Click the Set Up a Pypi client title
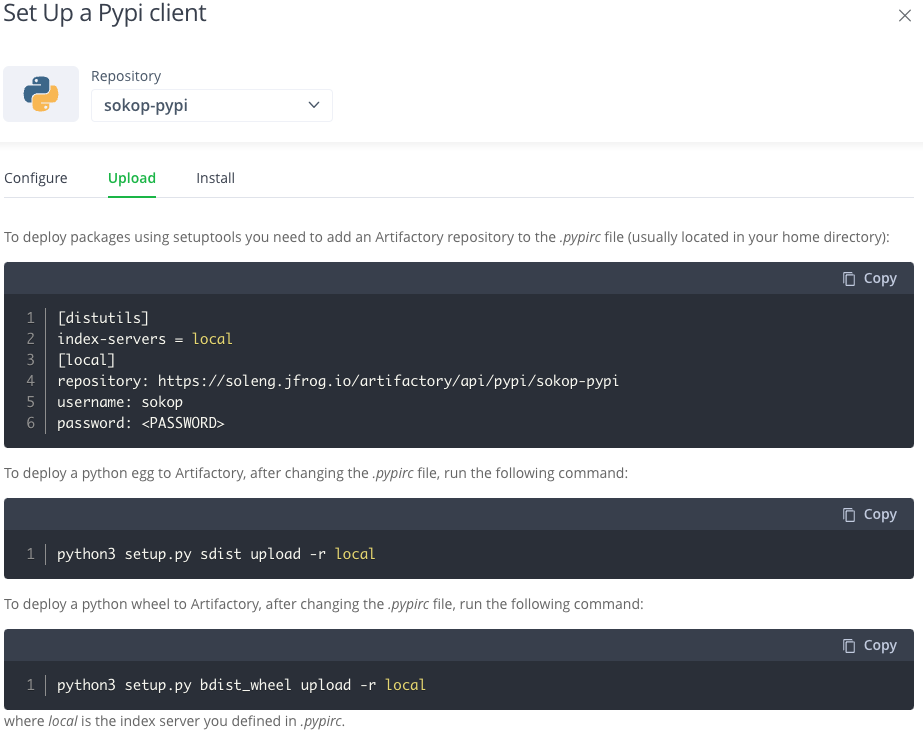 coord(105,13)
